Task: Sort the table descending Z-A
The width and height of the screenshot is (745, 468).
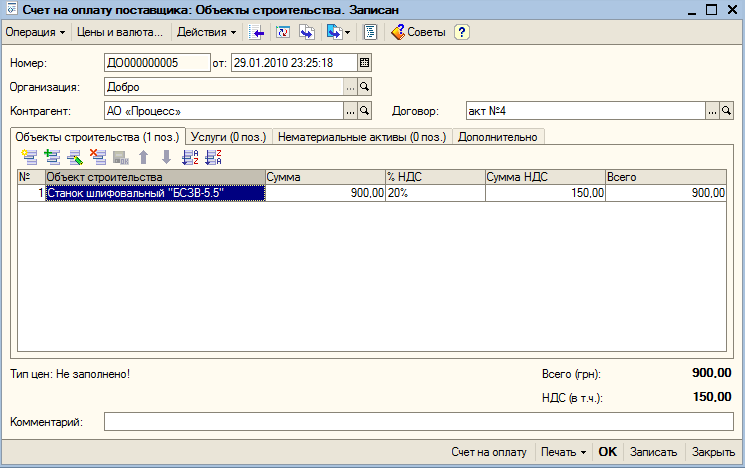Action: pyautogui.click(x=213, y=157)
